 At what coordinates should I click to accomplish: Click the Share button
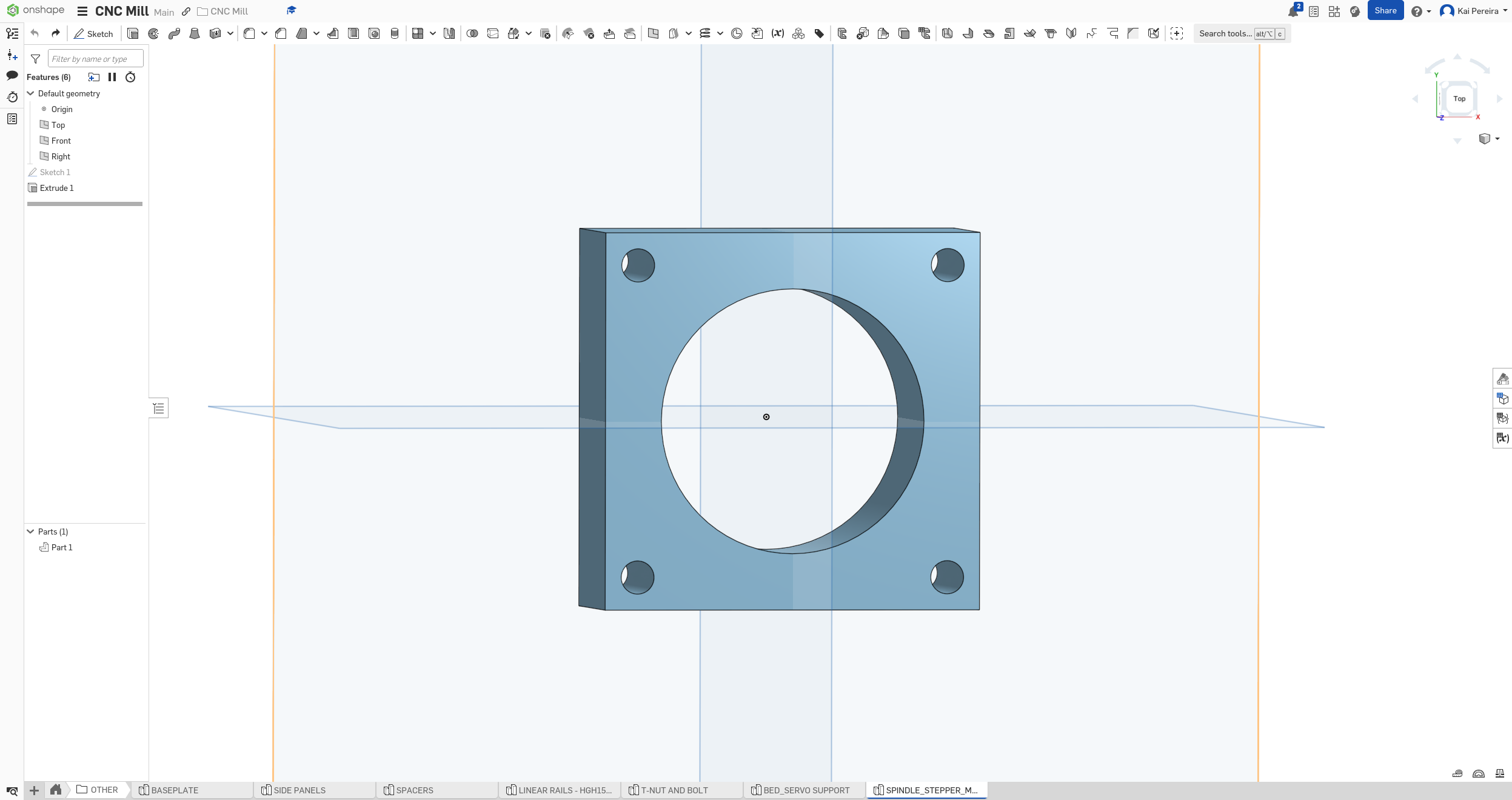click(1385, 11)
